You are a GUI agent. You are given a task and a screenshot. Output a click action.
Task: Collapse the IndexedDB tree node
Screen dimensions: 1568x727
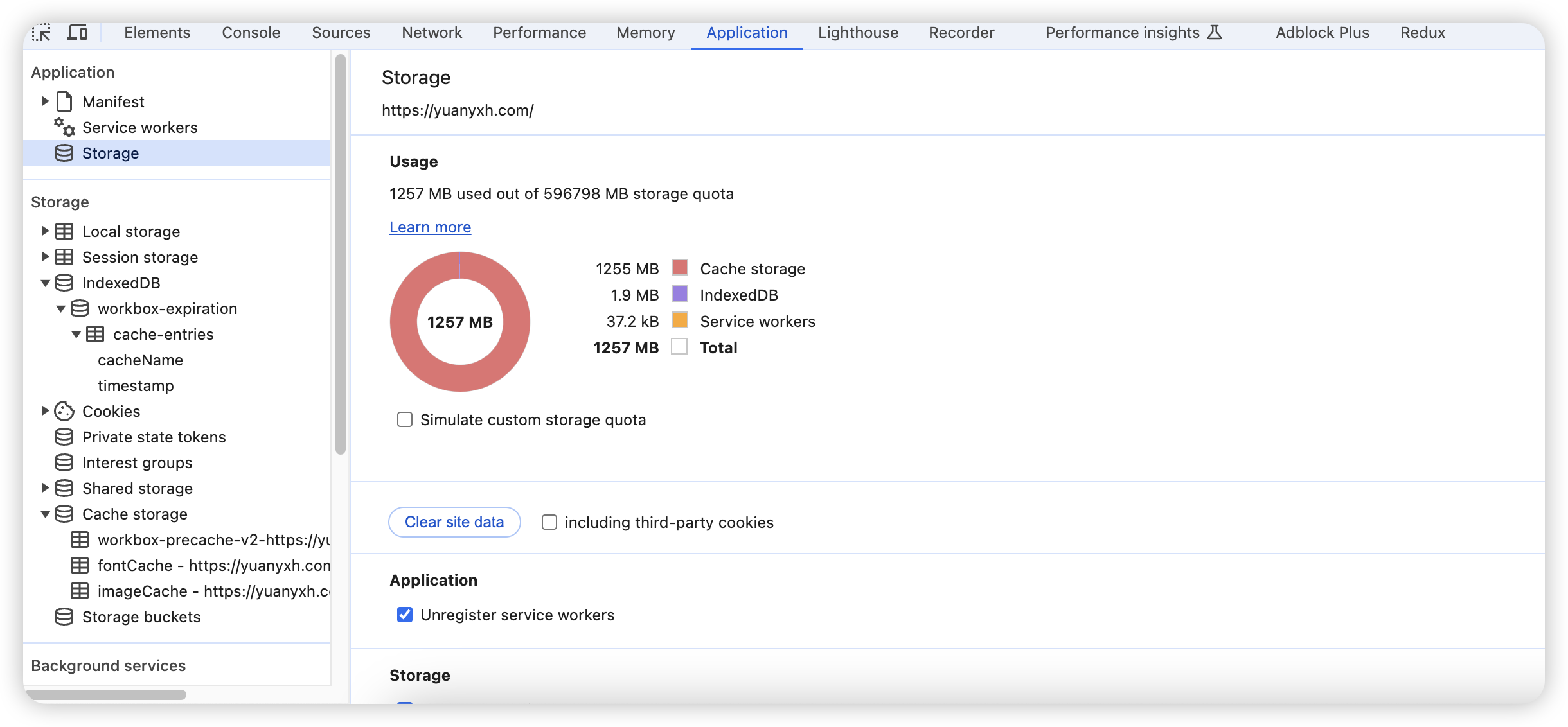point(46,283)
